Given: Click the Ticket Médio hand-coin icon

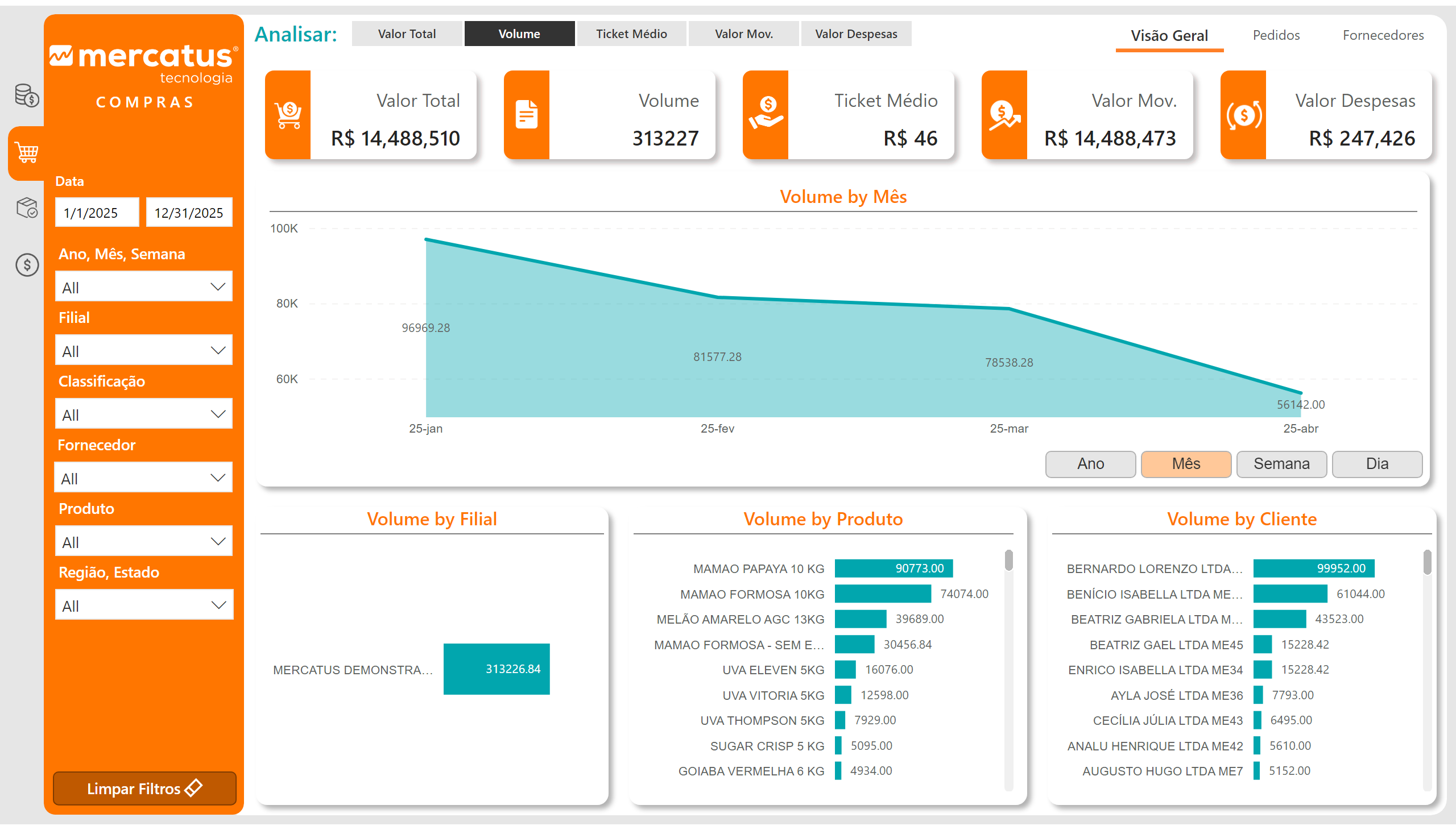Looking at the screenshot, I should [766, 115].
